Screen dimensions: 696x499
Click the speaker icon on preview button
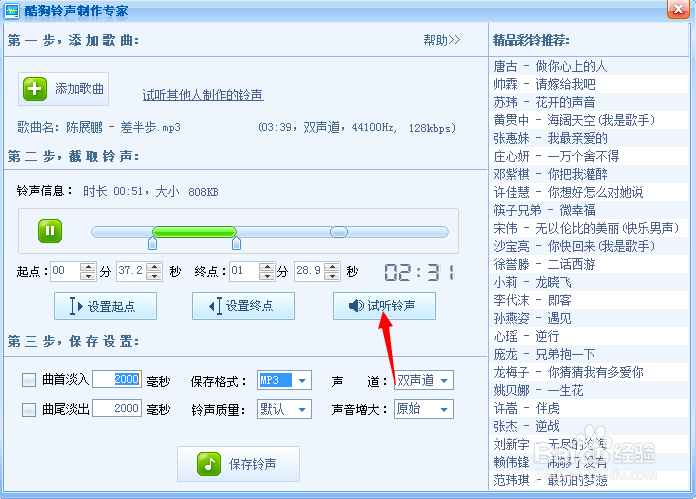[356, 305]
